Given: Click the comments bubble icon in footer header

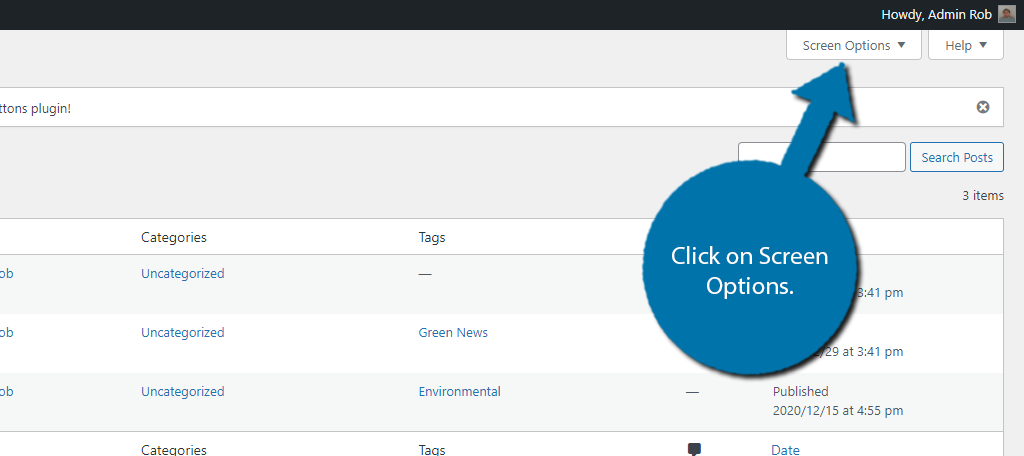Looking at the screenshot, I should tap(694, 449).
